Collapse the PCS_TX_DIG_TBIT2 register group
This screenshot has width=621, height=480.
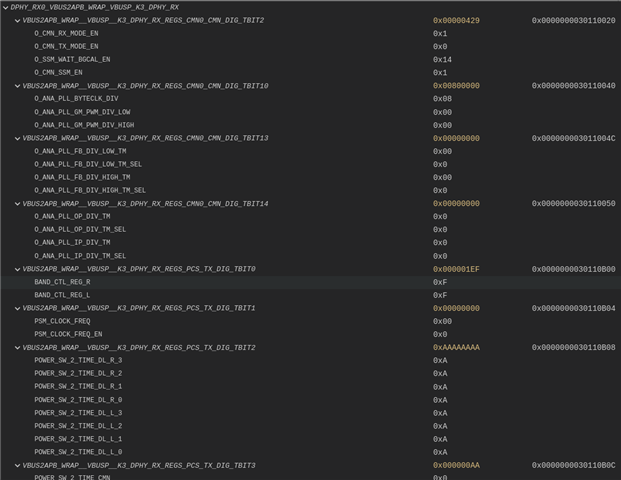tap(17, 347)
